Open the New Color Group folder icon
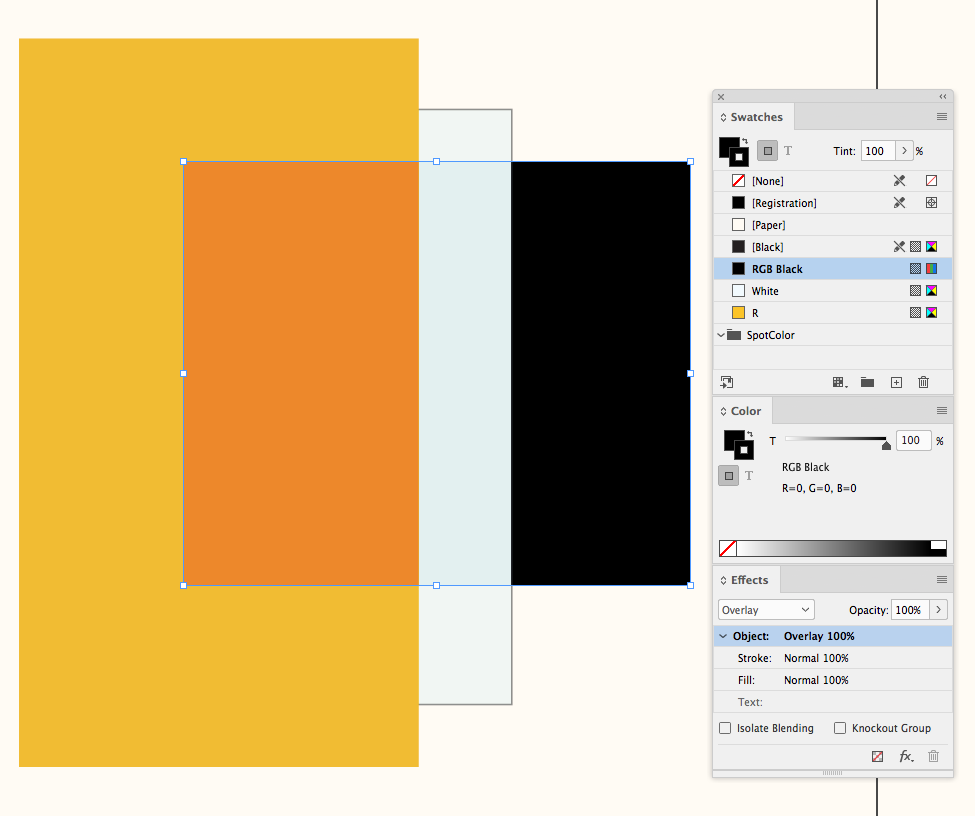 tap(866, 382)
